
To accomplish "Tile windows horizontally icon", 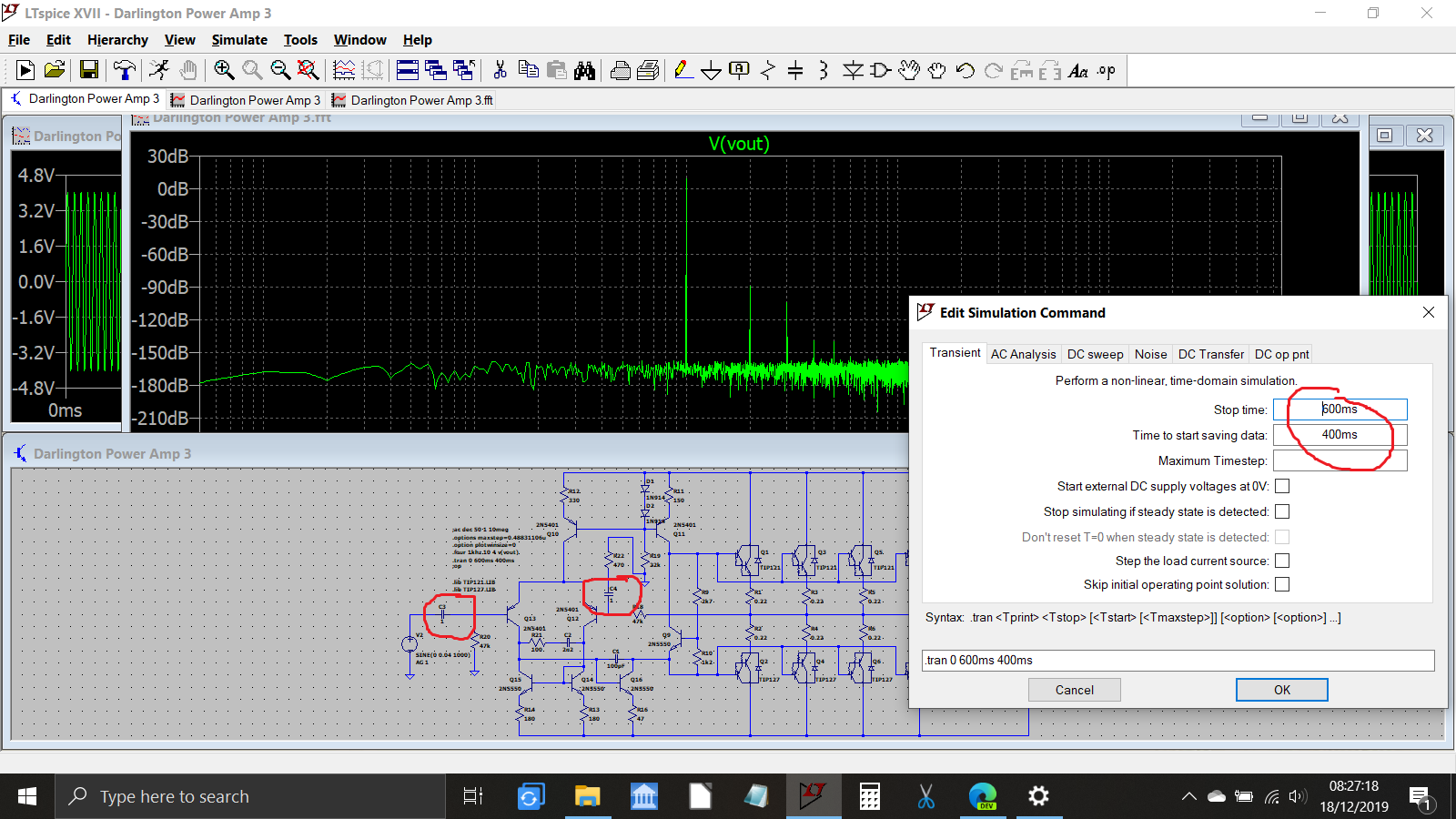I will click(x=408, y=70).
